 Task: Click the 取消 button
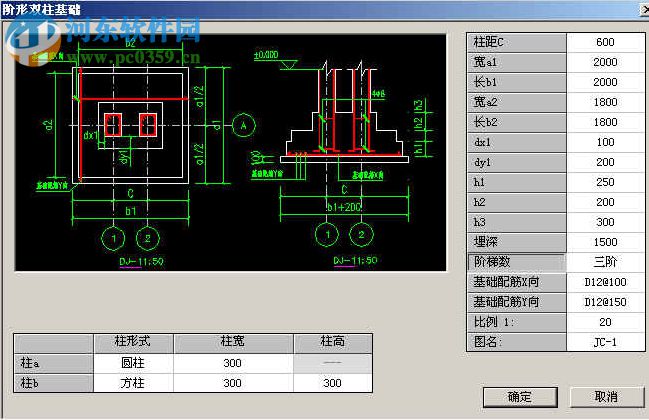[x=606, y=397]
